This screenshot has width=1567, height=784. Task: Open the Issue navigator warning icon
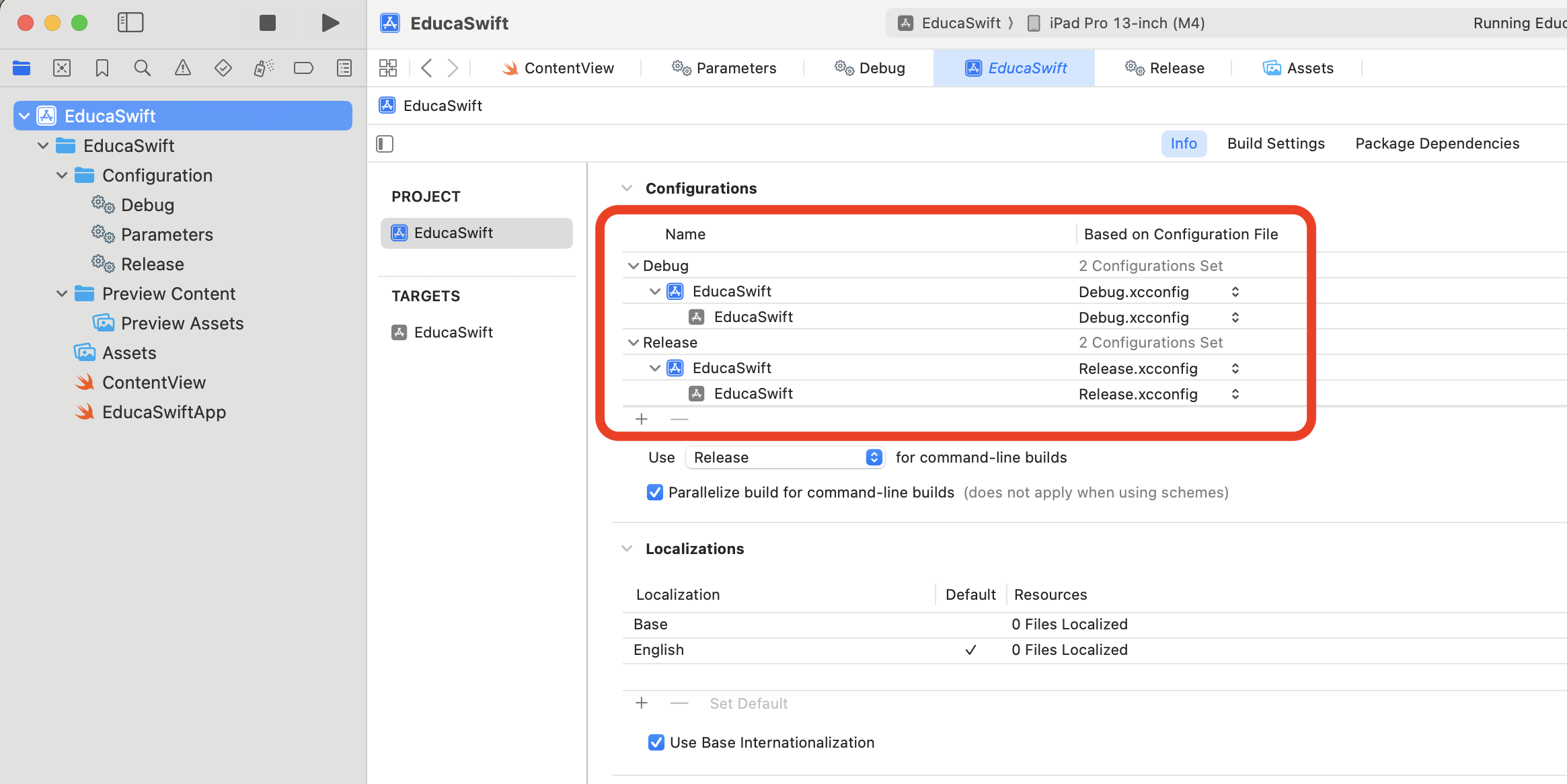(x=182, y=68)
